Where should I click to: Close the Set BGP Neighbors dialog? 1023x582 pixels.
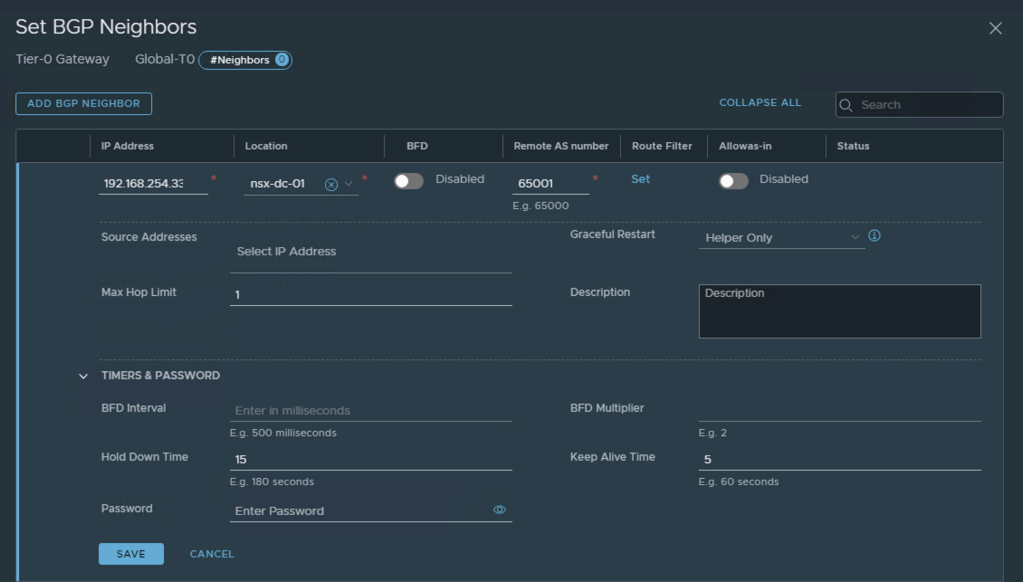[995, 28]
